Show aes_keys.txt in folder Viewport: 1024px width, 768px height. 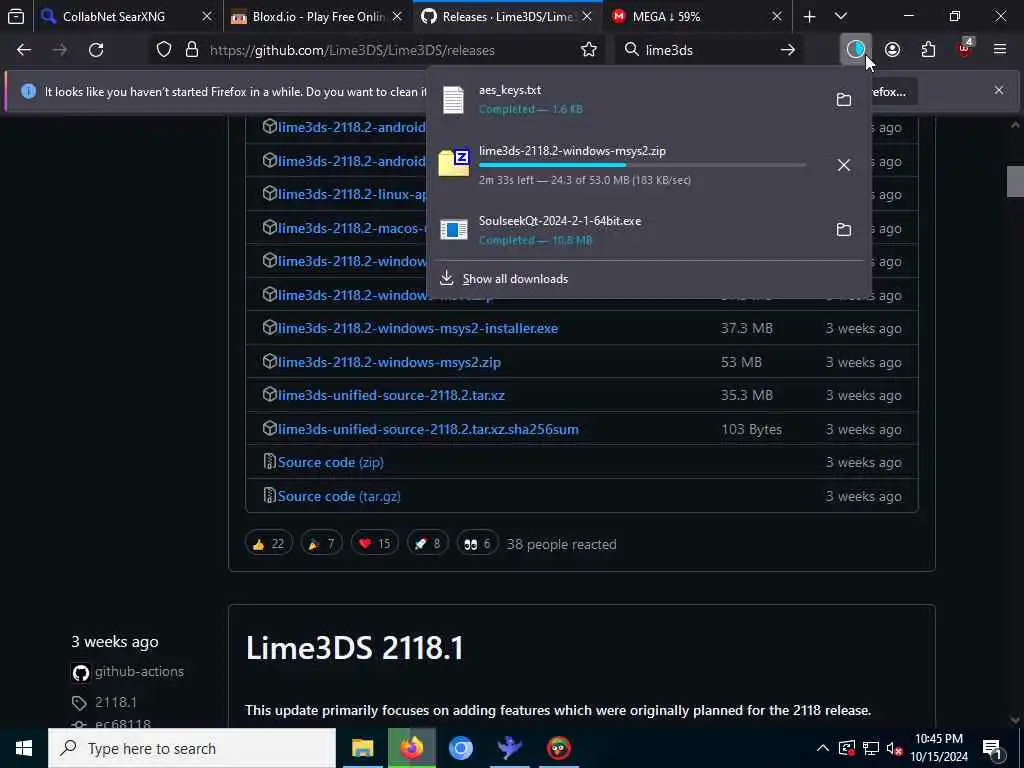844,99
